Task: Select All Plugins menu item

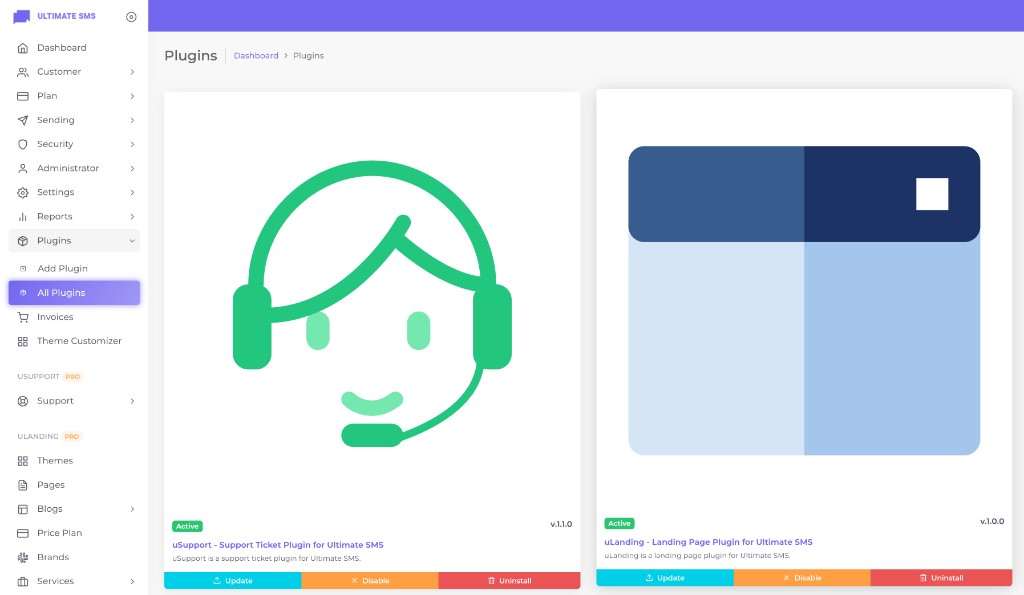Action: click(x=74, y=293)
